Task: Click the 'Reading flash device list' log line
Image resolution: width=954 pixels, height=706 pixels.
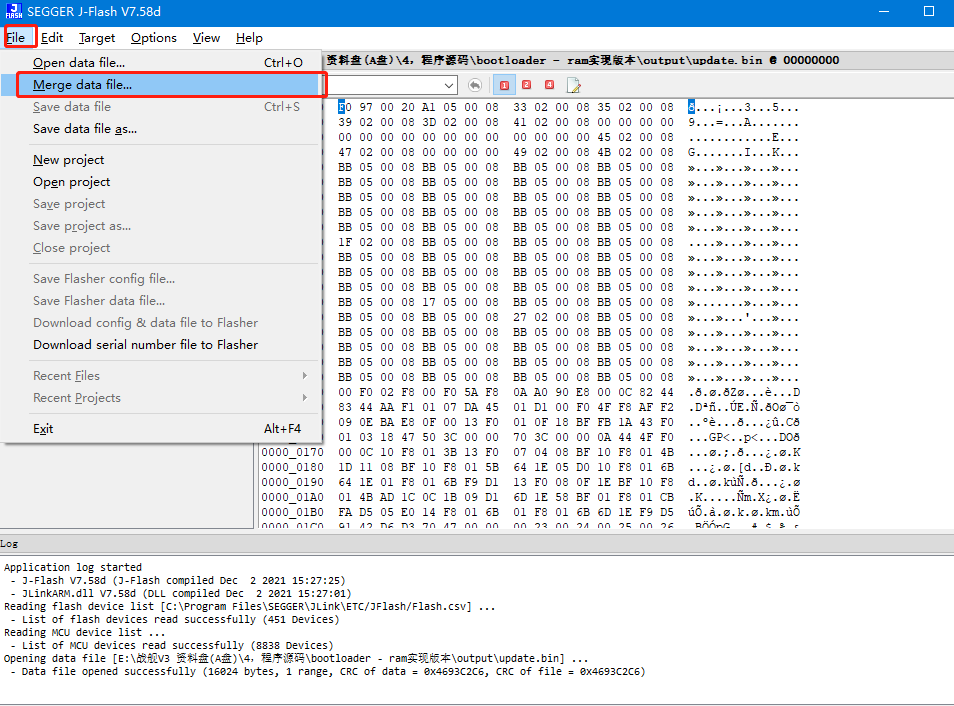Action: tap(249, 607)
